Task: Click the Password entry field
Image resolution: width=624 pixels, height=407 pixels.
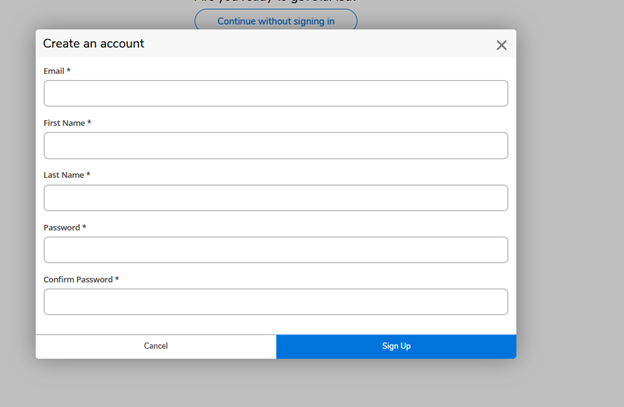Action: 275,249
